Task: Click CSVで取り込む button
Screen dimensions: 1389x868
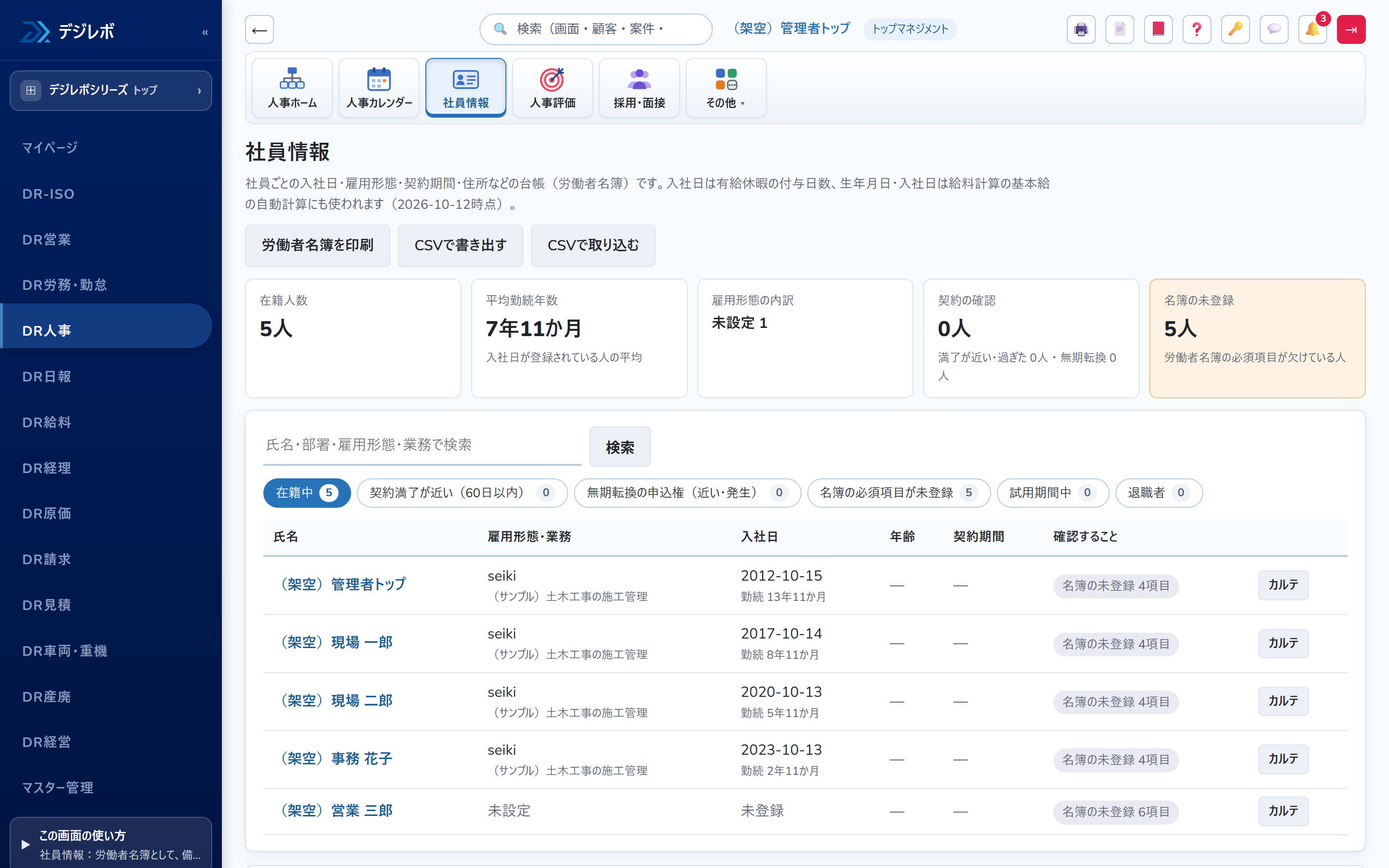Action: (x=593, y=246)
